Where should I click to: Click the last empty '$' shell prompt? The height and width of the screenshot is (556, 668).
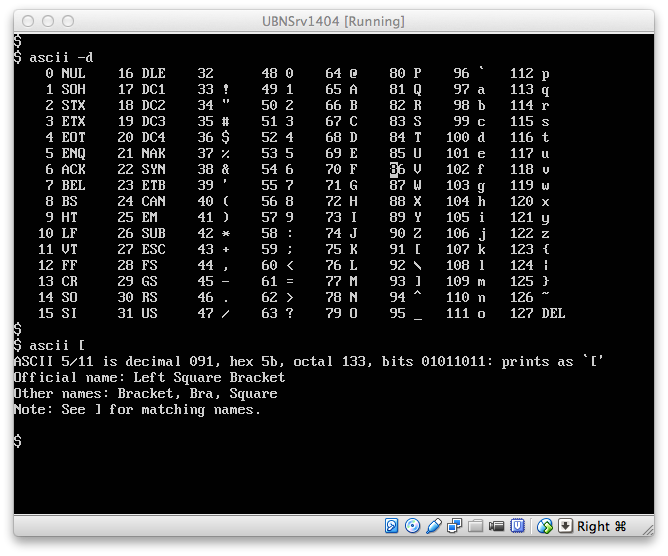pyautogui.click(x=17, y=441)
